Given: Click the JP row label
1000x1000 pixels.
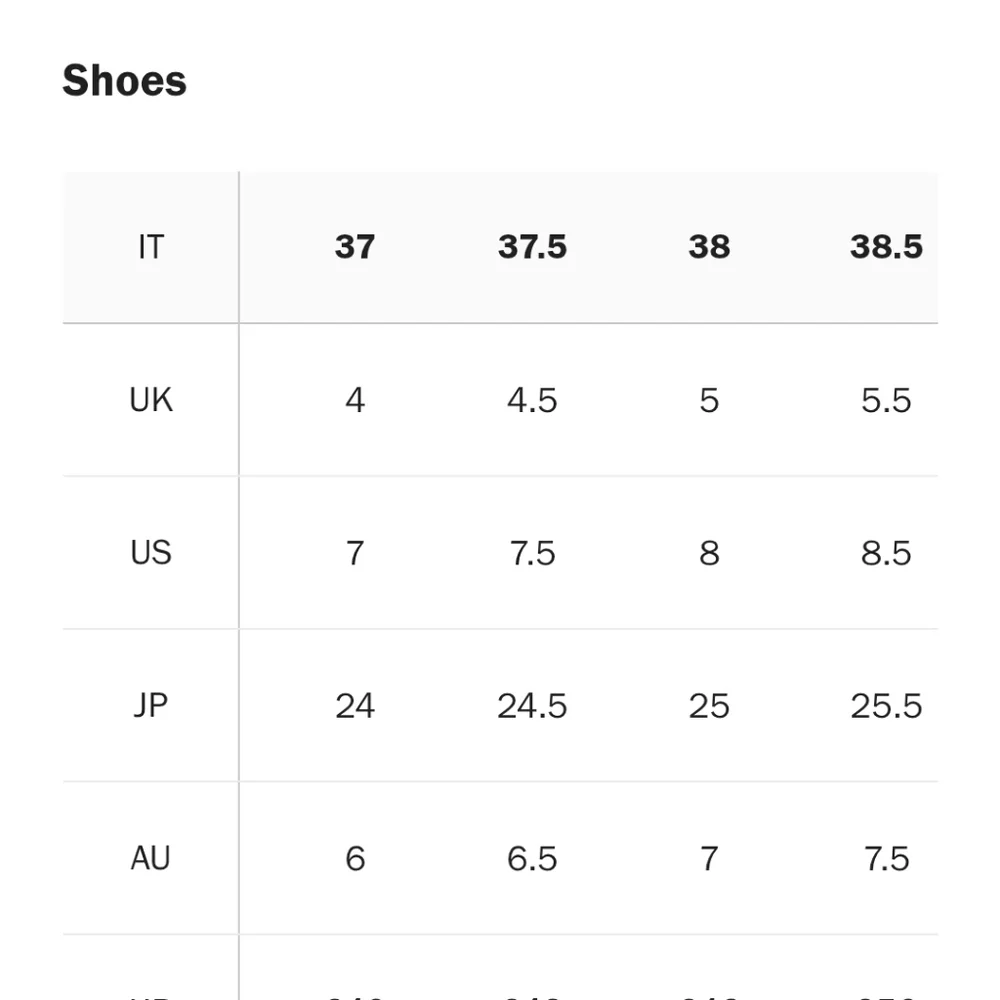Looking at the screenshot, I should 151,705.
